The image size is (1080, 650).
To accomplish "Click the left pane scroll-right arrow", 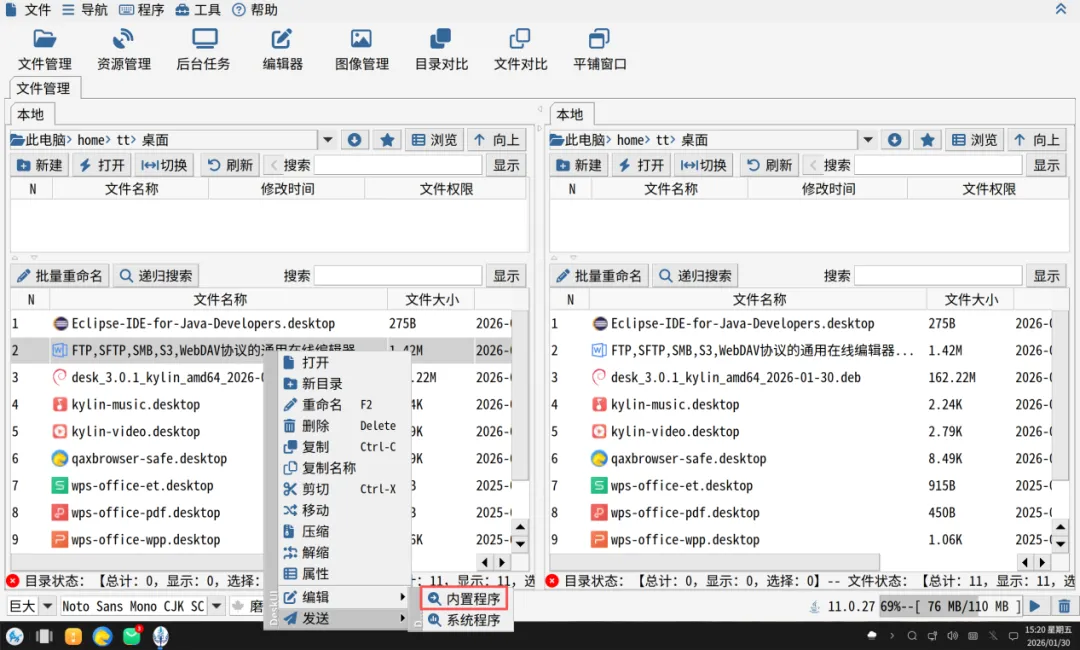I will click(503, 562).
